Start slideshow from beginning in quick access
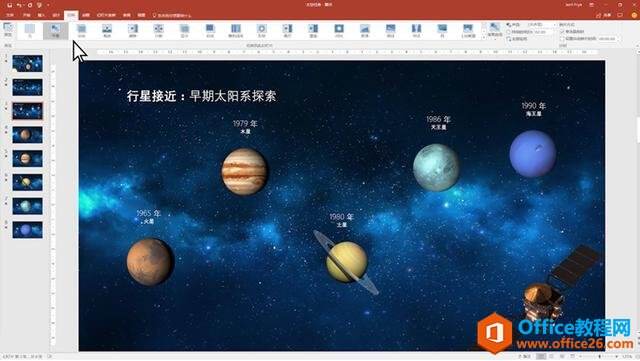Viewport: 640px width, 361px height. [x=39, y=5]
